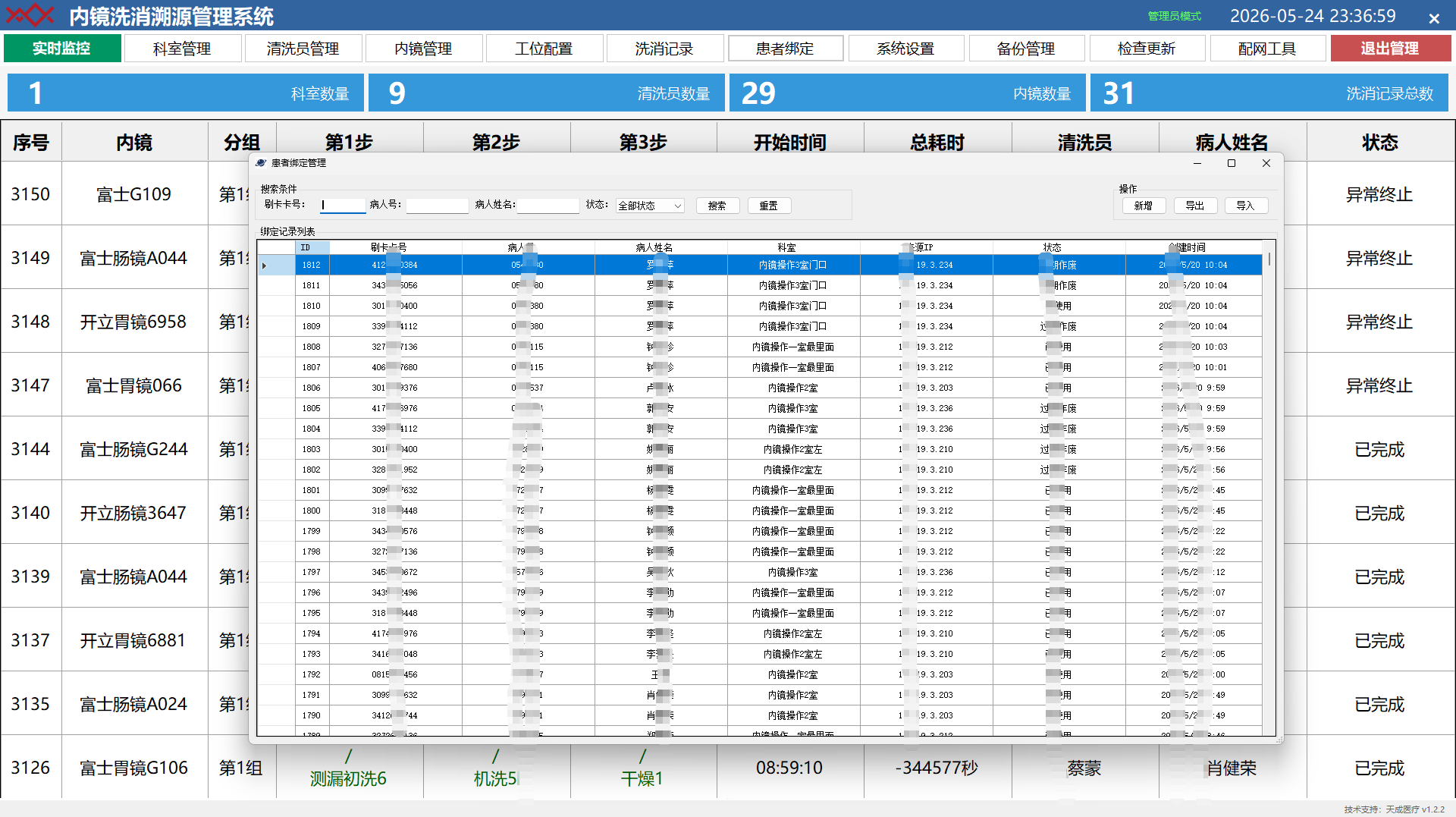Open 患者绑定 page

(785, 49)
